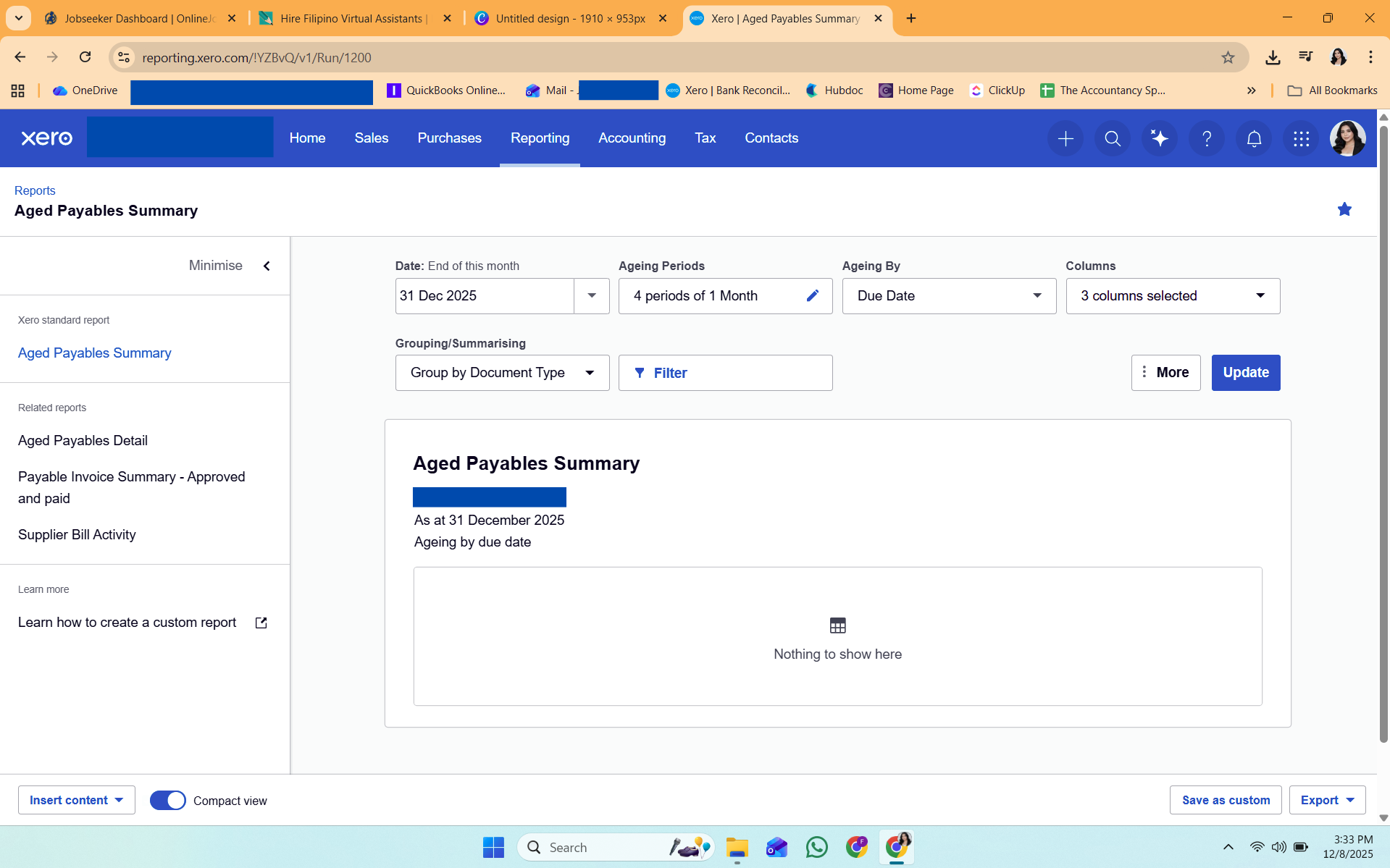The image size is (1390, 868).
Task: Click the favourite star for this report
Action: [1344, 209]
